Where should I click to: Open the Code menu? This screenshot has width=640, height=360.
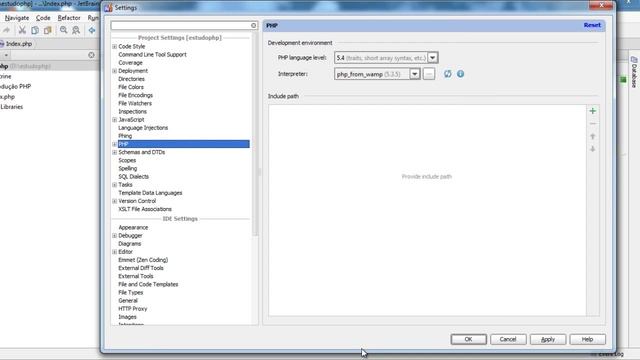tap(43, 18)
